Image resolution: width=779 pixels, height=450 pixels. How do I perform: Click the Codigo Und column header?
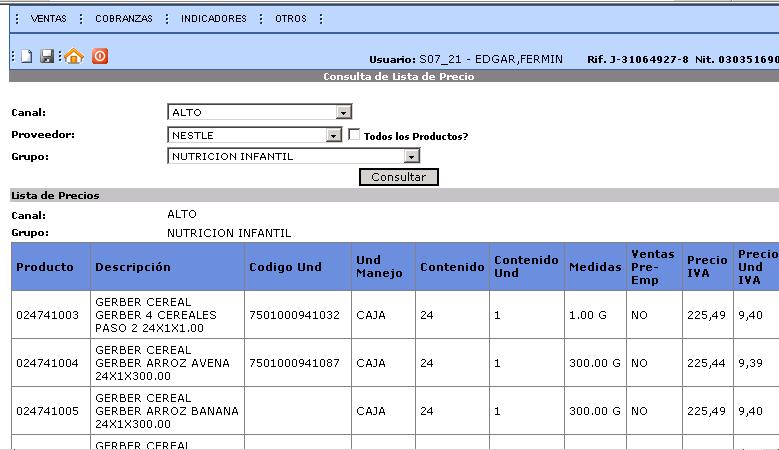[298, 267]
